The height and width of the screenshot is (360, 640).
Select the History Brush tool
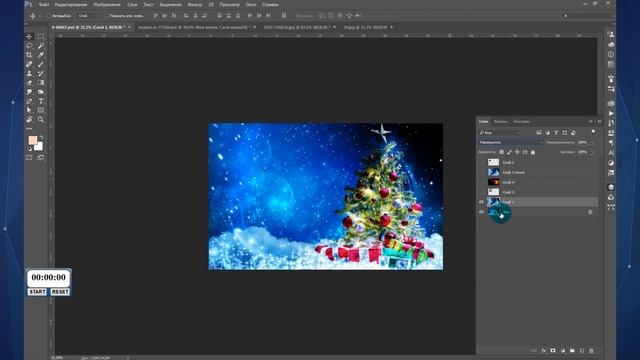tap(41, 73)
